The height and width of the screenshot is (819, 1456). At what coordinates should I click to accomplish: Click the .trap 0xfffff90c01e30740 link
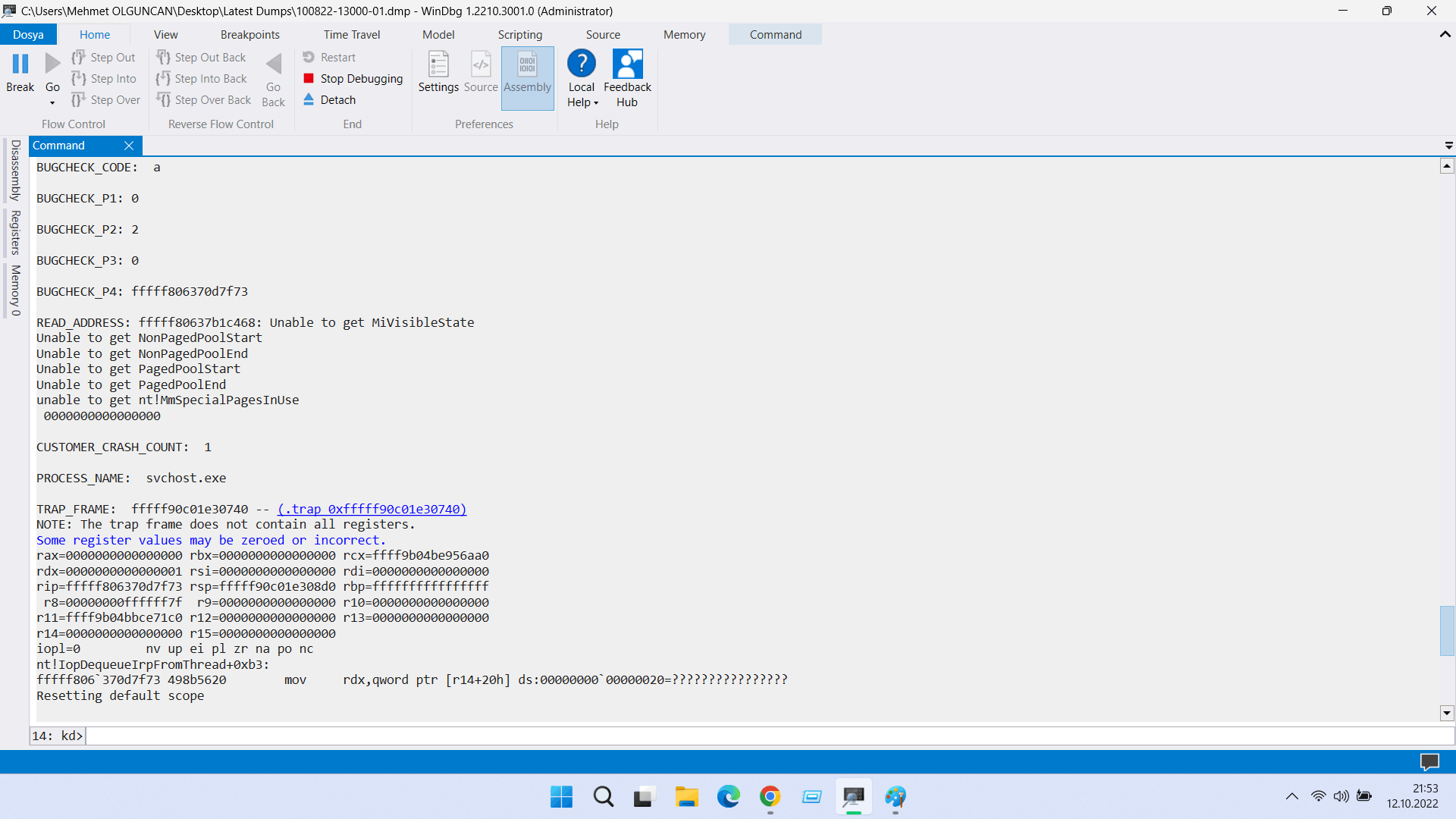point(372,510)
